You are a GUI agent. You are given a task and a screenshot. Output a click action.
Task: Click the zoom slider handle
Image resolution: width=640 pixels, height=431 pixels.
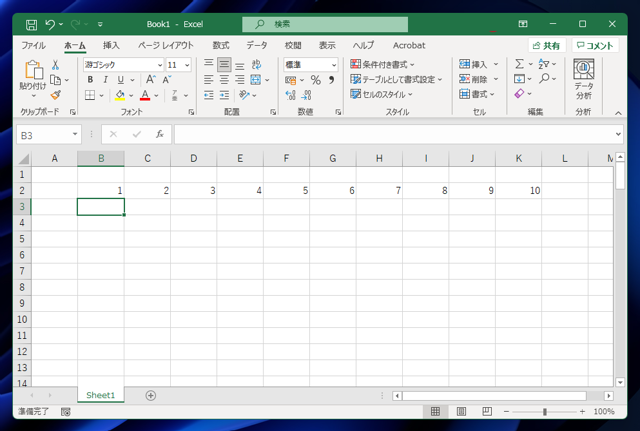click(544, 412)
